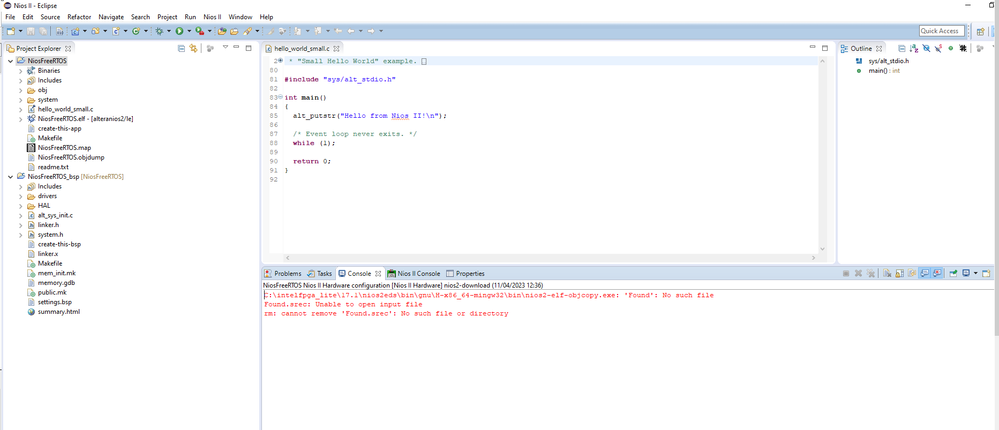999x430 pixels.
Task: Toggle show console on standard output change
Action: point(924,273)
